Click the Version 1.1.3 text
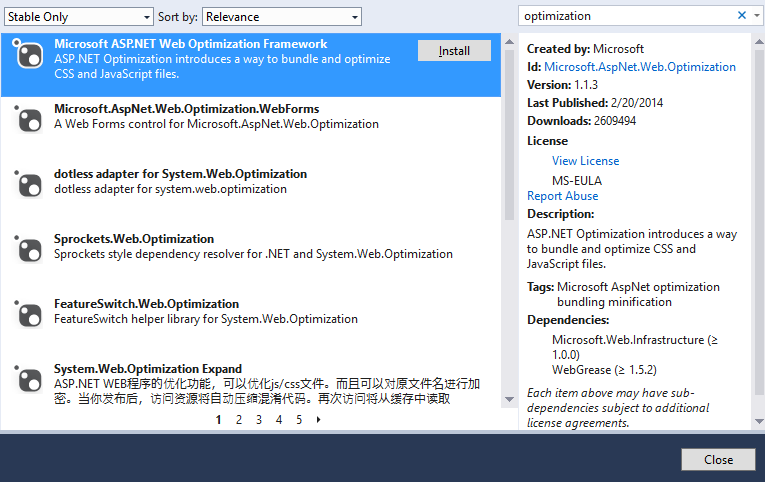 (x=562, y=85)
